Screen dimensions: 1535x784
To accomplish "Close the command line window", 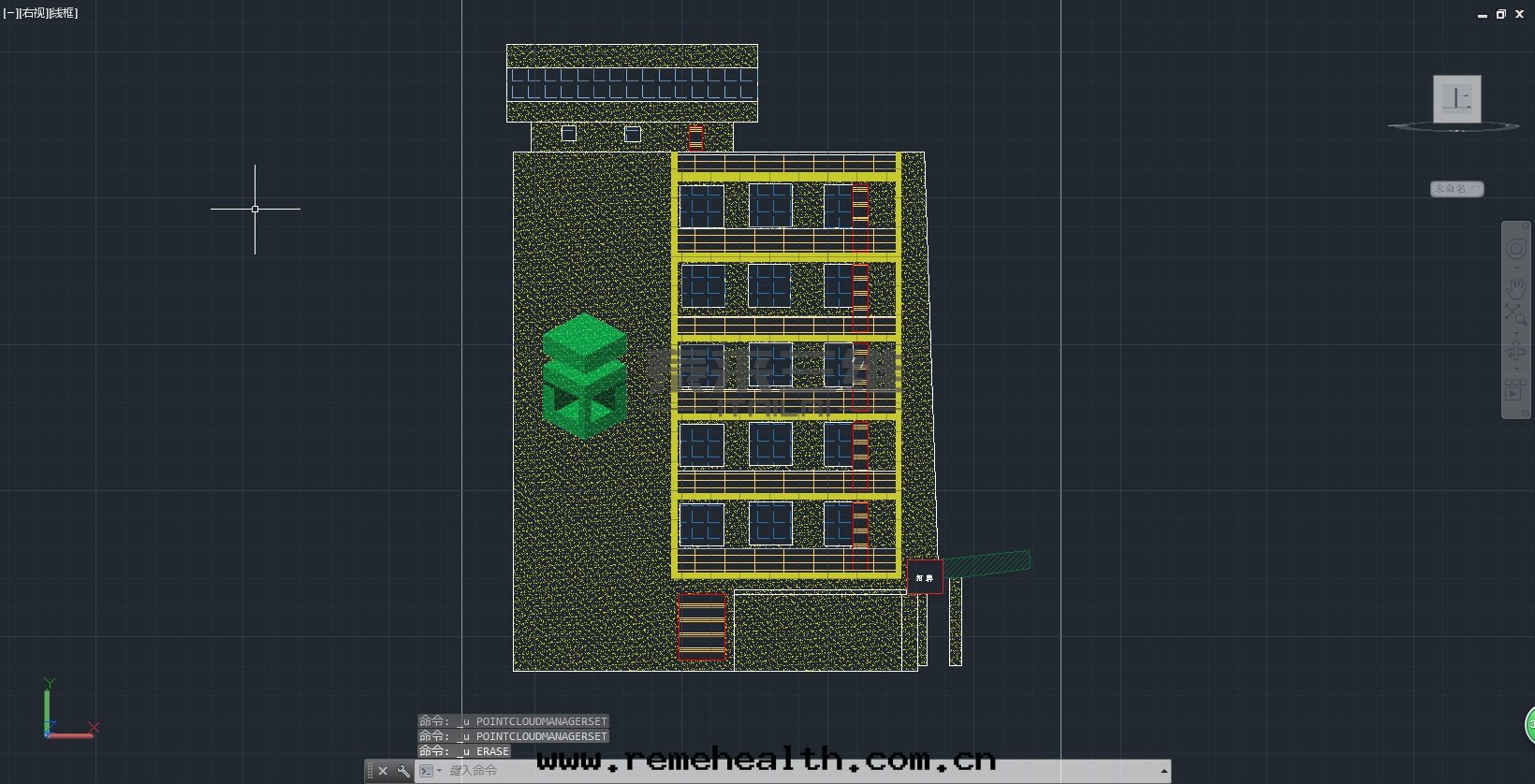I will coord(383,771).
